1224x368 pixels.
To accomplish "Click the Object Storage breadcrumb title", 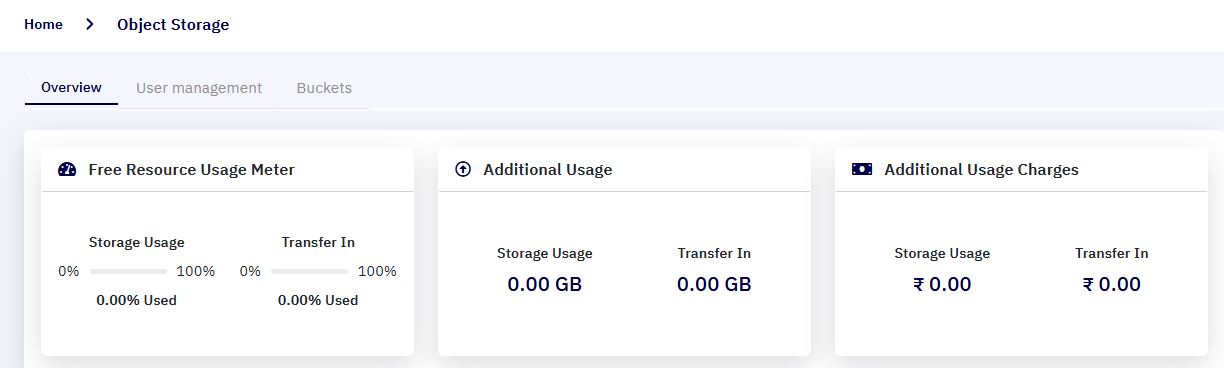I will [173, 24].
